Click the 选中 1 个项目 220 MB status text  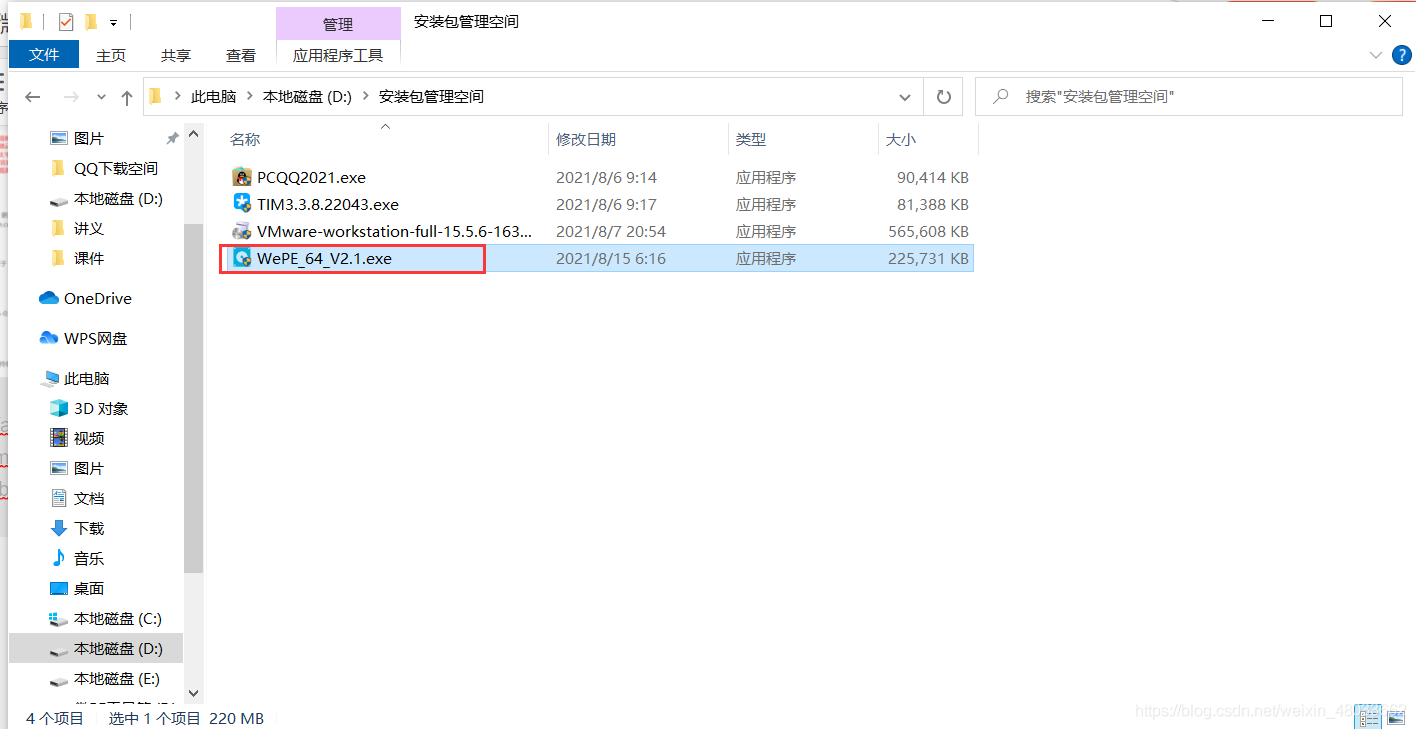coord(186,718)
